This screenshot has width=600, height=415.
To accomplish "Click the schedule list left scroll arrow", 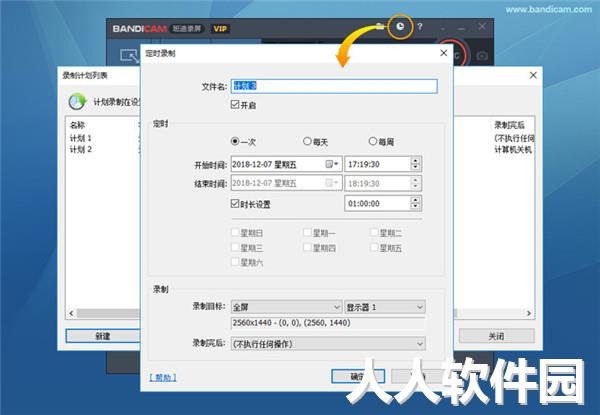I will pos(71,313).
